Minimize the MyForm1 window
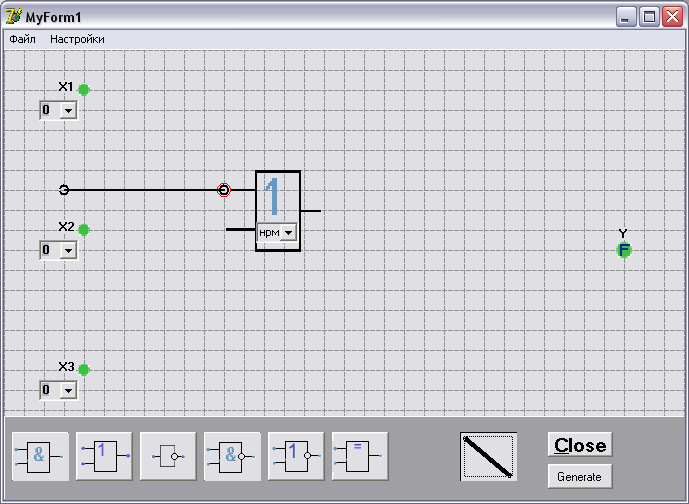Viewport: 689px width, 504px height. point(626,17)
